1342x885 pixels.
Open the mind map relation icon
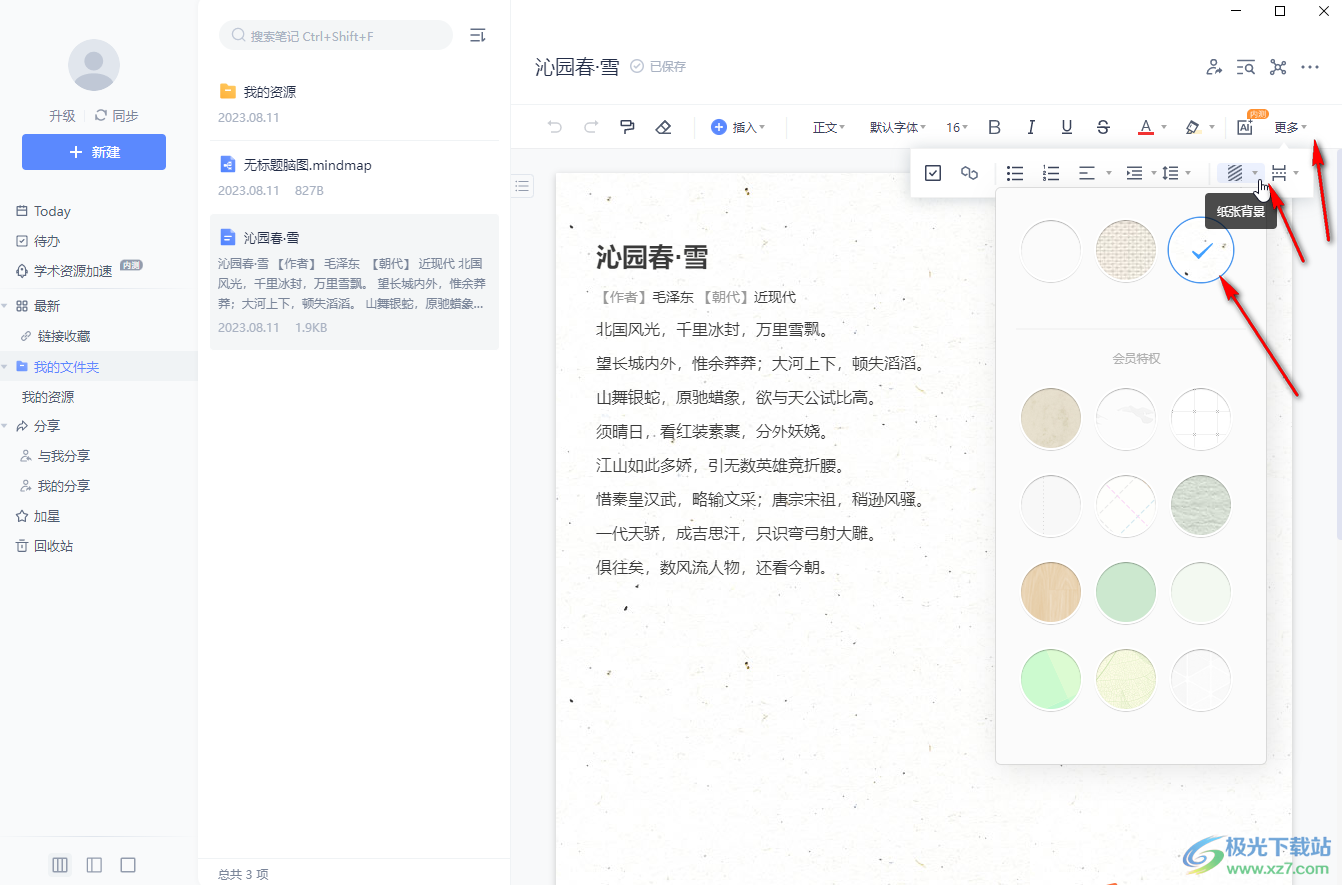point(1278,67)
